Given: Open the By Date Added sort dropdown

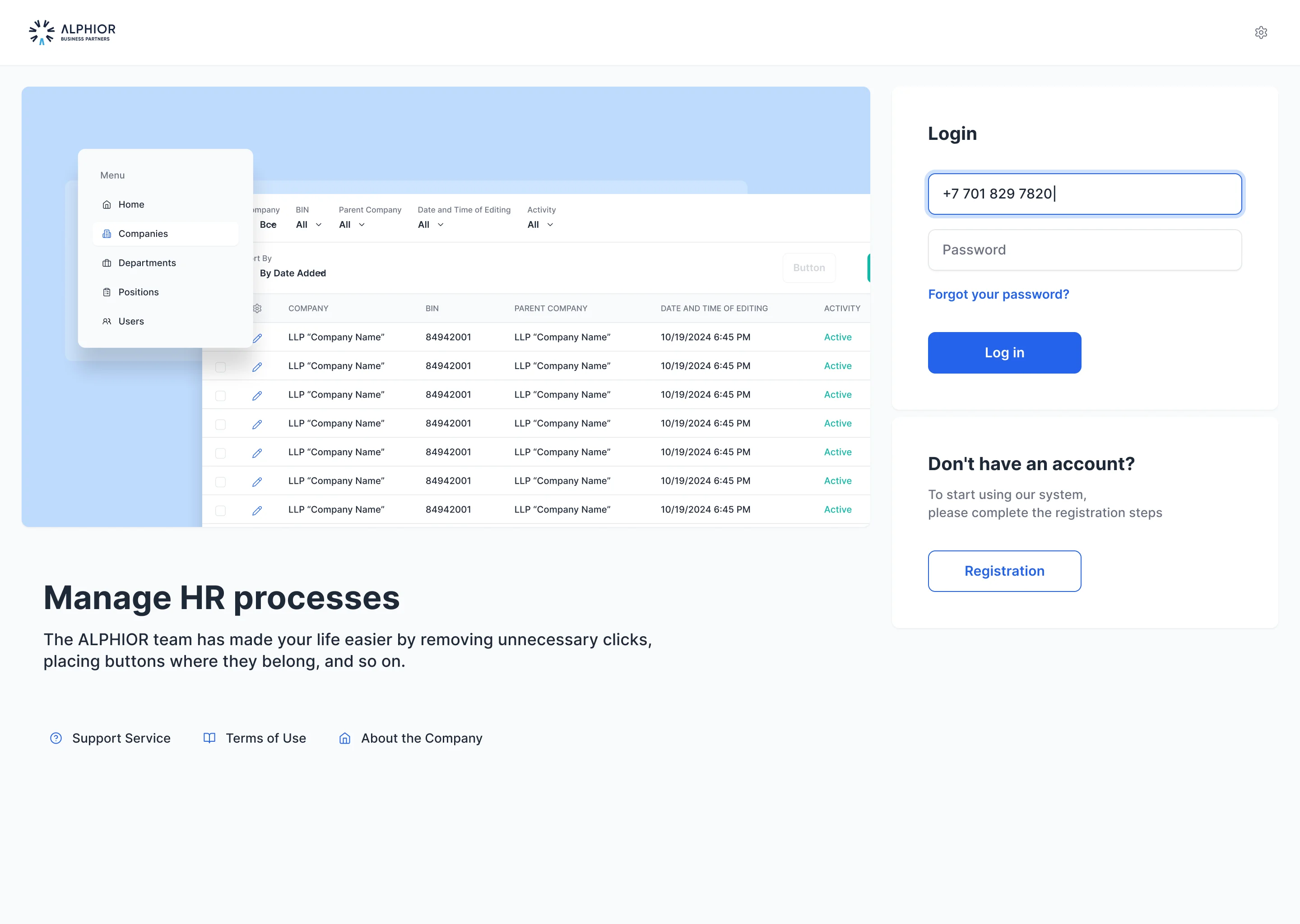Looking at the screenshot, I should point(292,273).
